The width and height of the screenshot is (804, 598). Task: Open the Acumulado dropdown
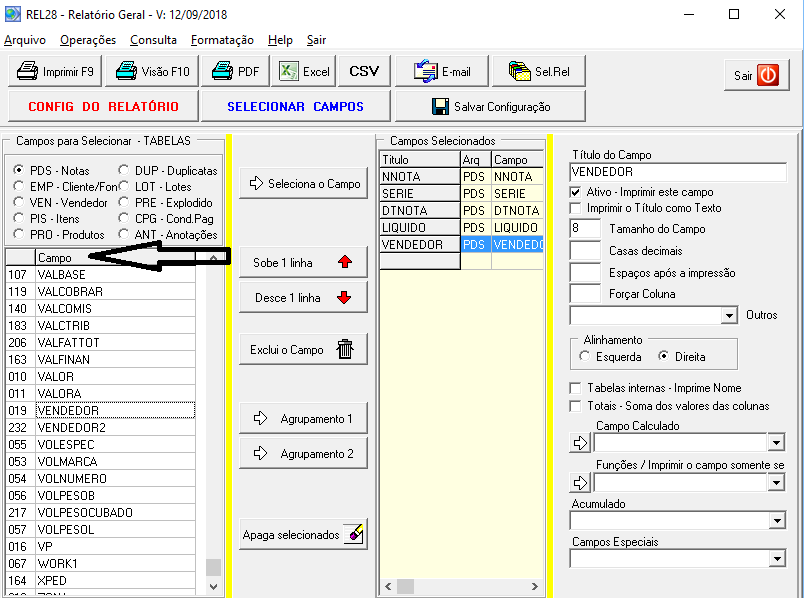click(x=777, y=522)
